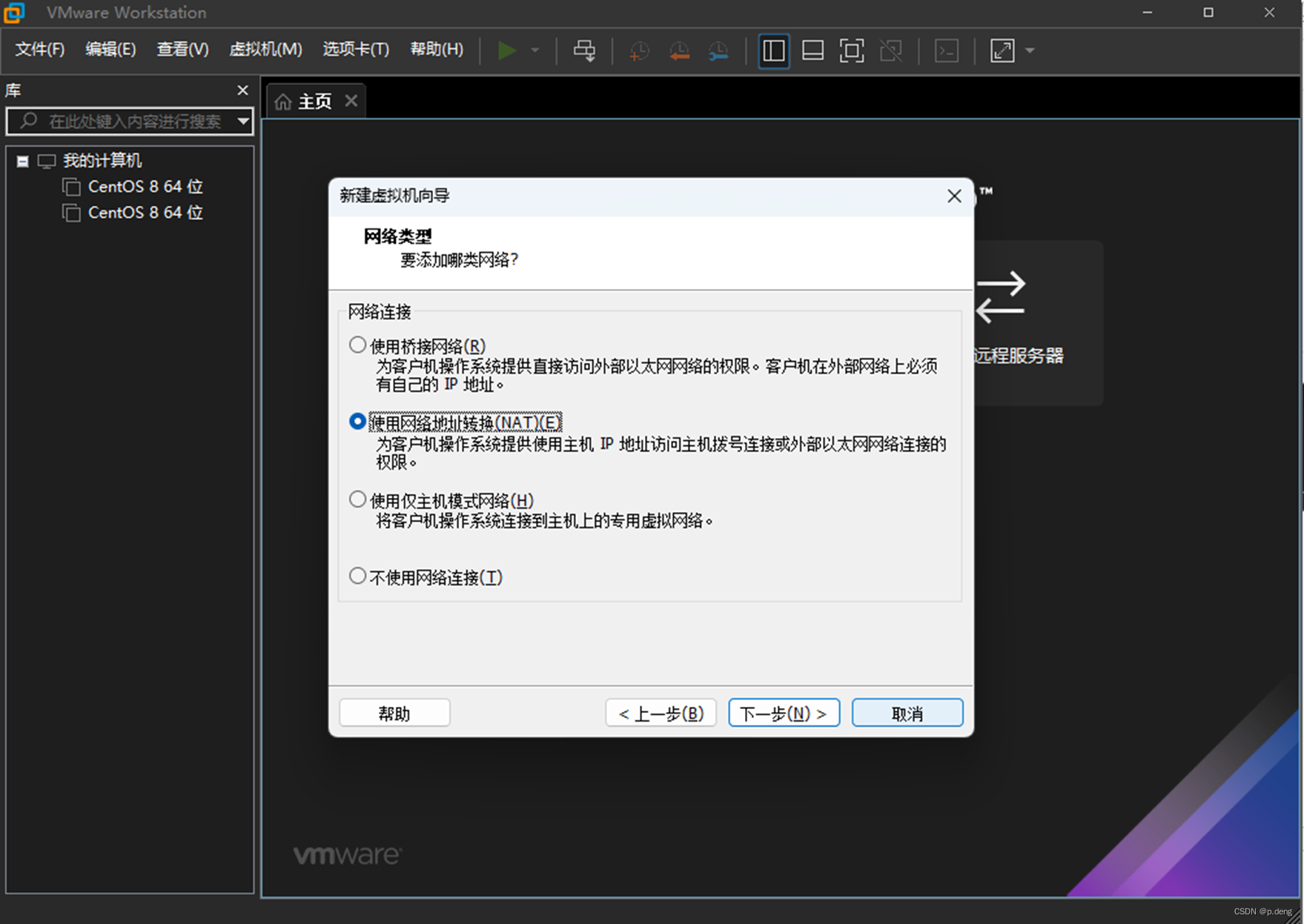
Task: Select 我的计算机 in the library tree
Action: (x=102, y=161)
